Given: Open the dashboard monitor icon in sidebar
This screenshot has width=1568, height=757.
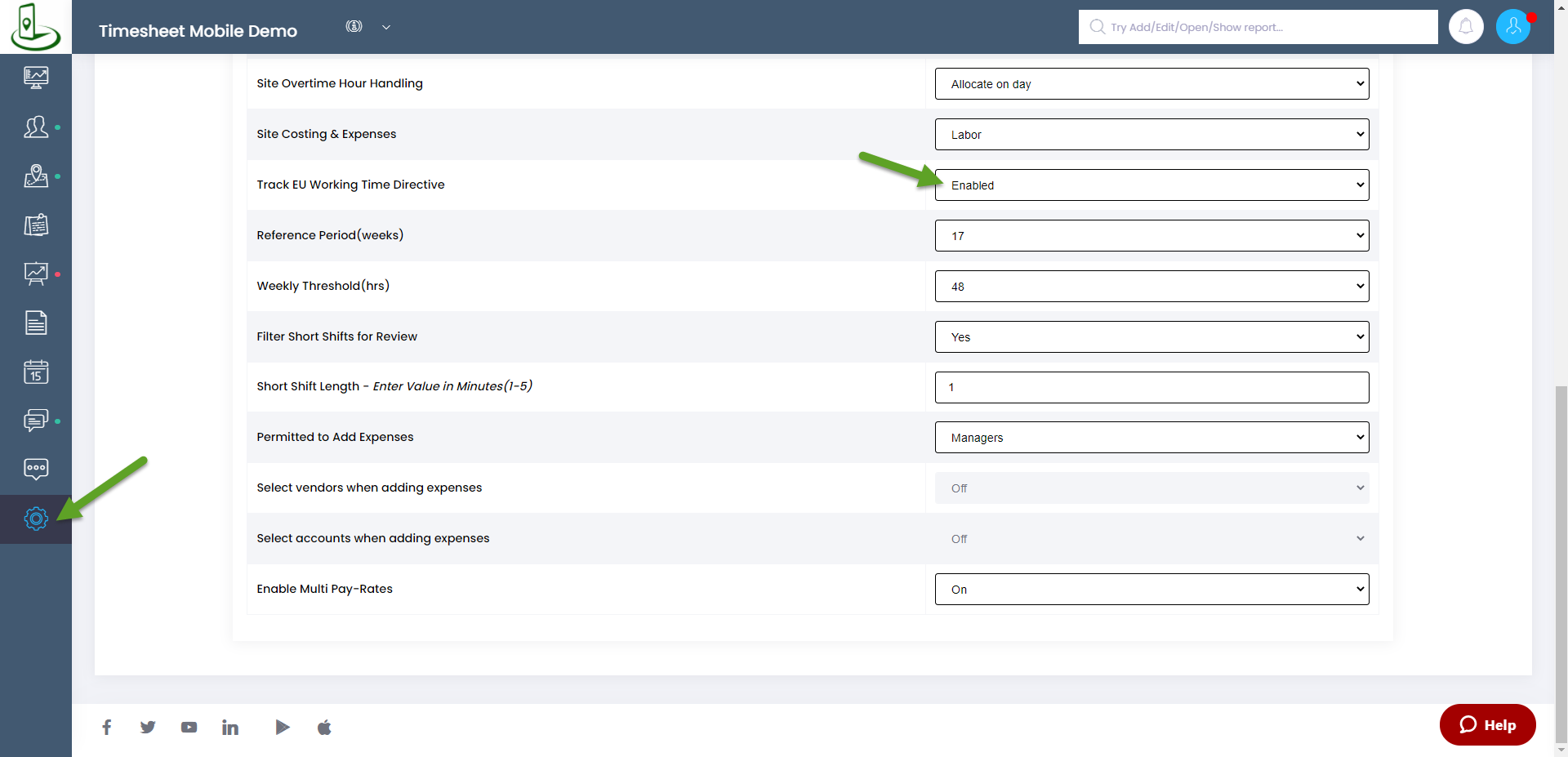Looking at the screenshot, I should pyautogui.click(x=36, y=78).
